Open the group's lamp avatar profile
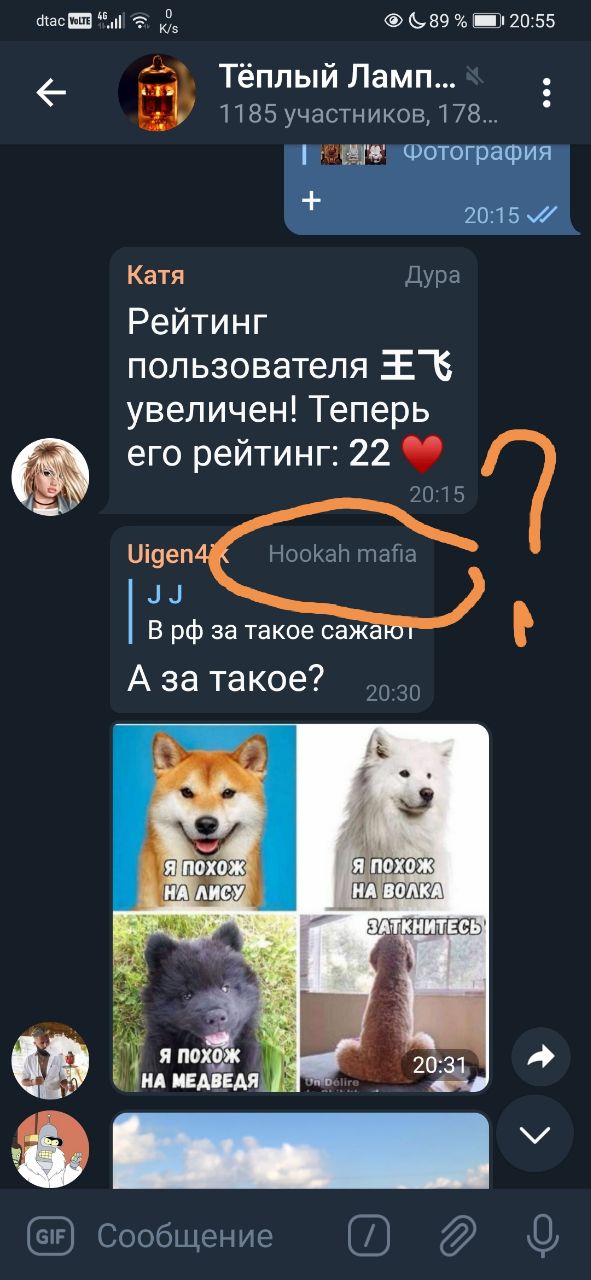Viewport: 591px width, 1280px height. pos(157,93)
